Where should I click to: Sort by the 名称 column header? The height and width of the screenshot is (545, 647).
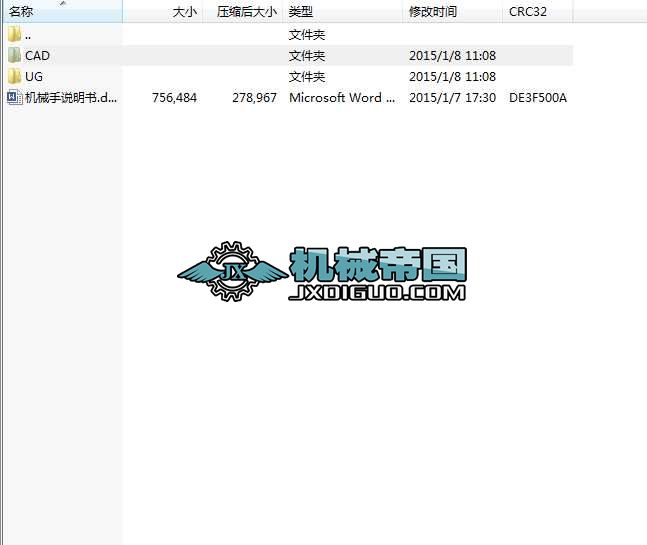(x=62, y=12)
